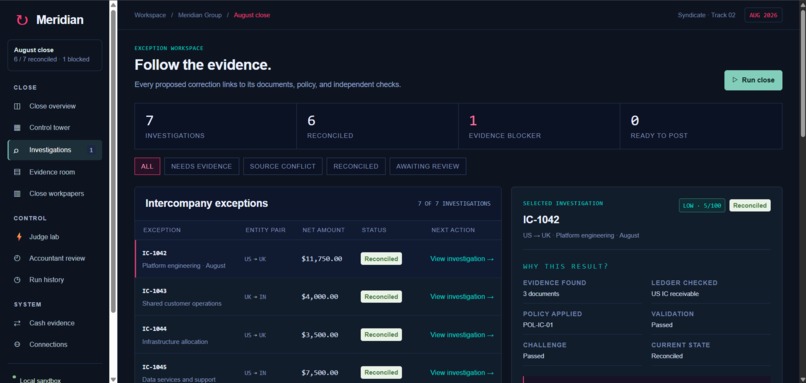Click LOW 5/100 risk badge
This screenshot has height=383, width=806.
click(x=702, y=206)
